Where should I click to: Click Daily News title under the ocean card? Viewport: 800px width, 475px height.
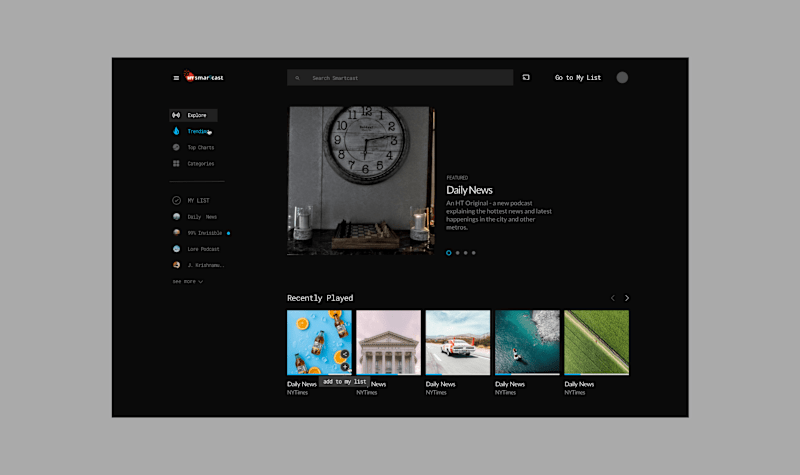coord(510,384)
